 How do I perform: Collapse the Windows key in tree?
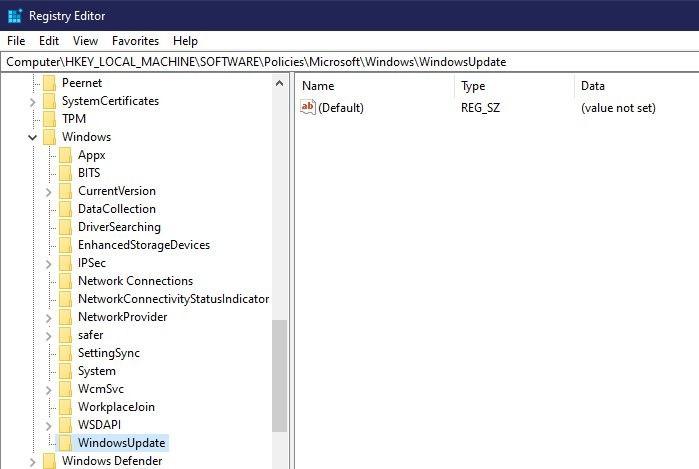[33, 137]
